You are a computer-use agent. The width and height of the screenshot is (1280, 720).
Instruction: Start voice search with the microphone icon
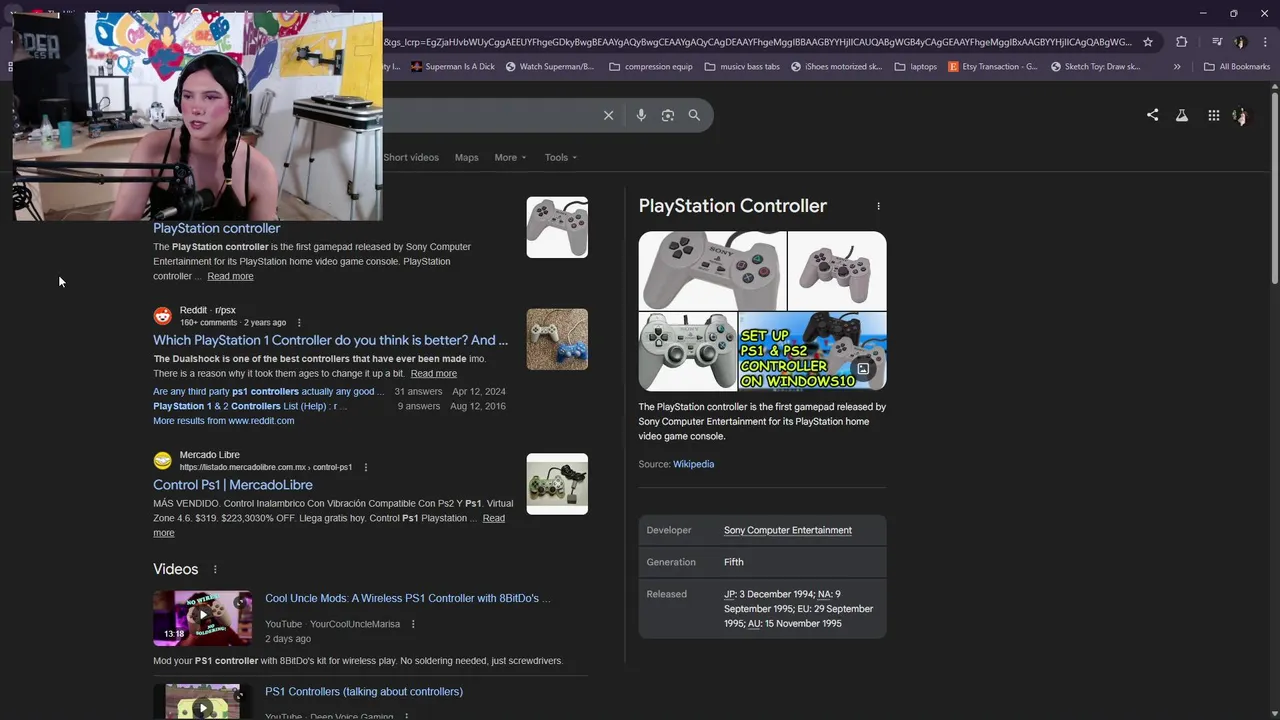coord(641,115)
